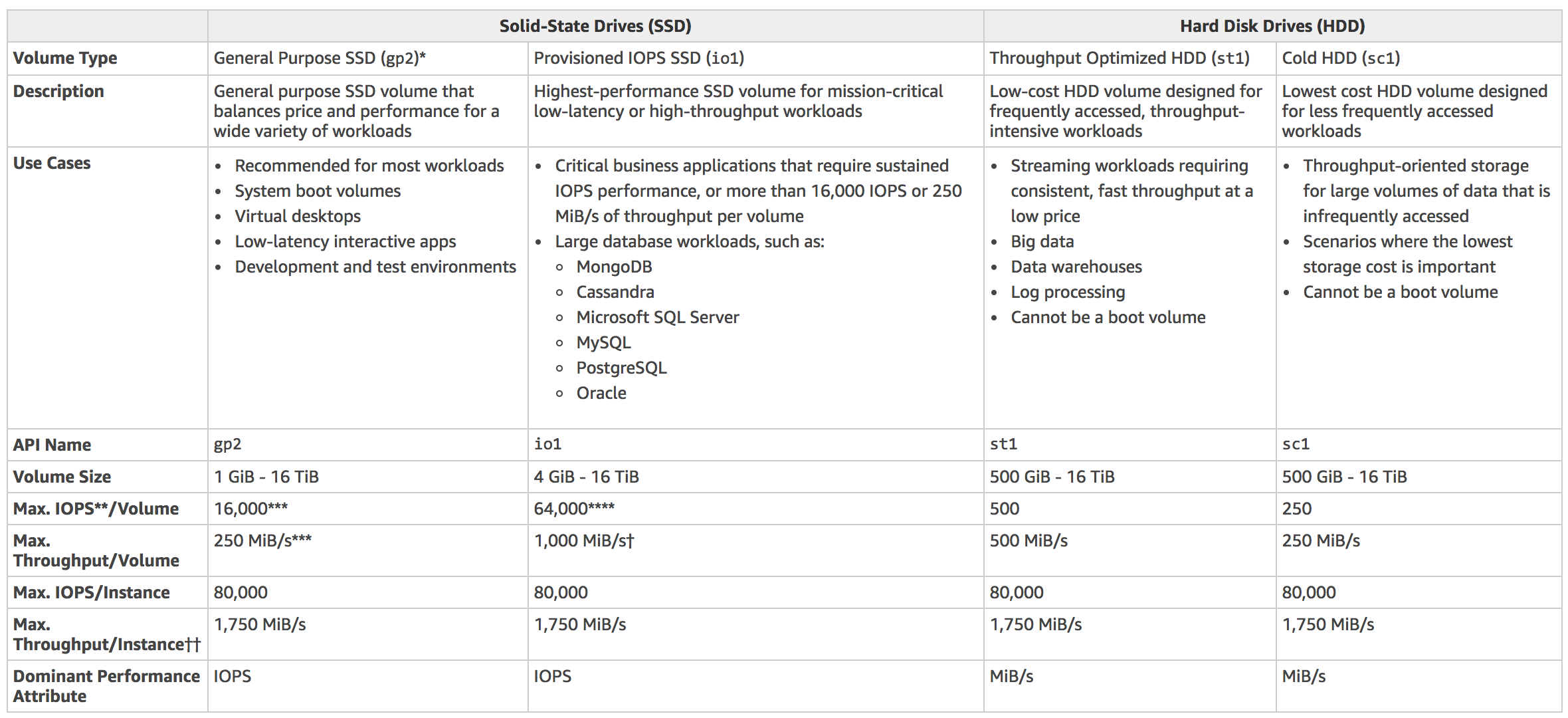This screenshot has width=1568, height=718.
Task: Select the Use Cases row label
Action: point(52,163)
